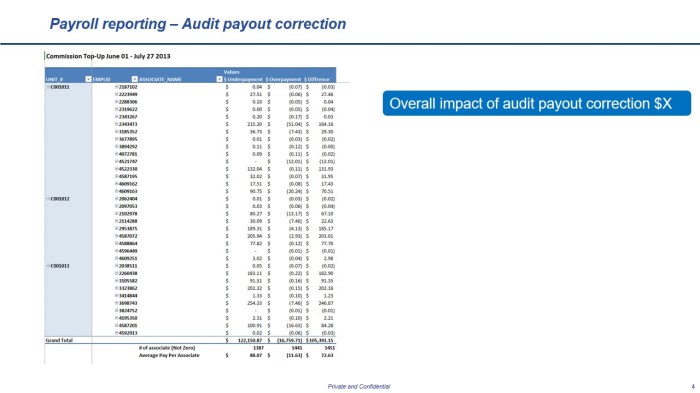Screen dimensions: 700x393
Task: Click the slide page number 4
Action: tap(693, 386)
